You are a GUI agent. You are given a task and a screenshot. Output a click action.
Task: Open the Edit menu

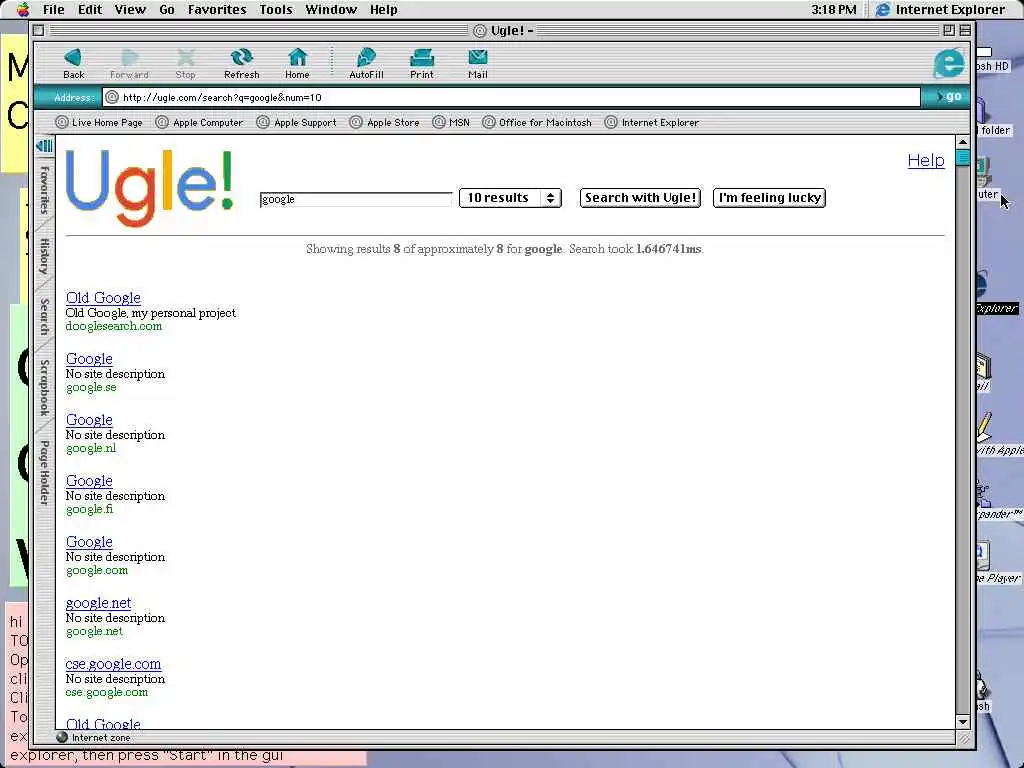pos(90,9)
